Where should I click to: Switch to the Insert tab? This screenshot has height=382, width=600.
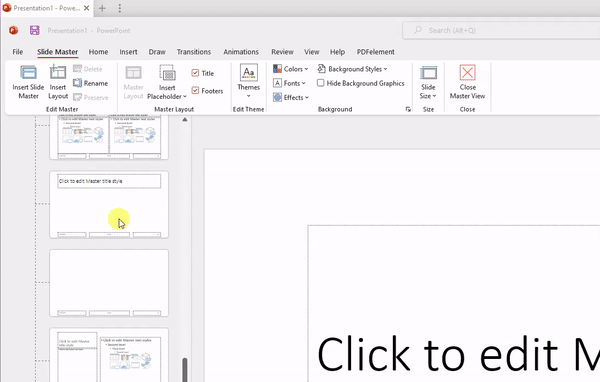(128, 52)
